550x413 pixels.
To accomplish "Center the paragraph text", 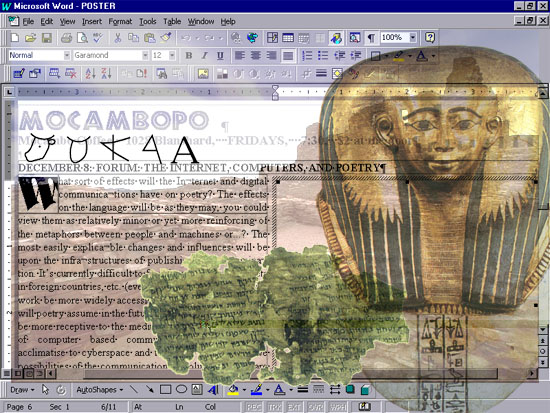I will pyautogui.click(x=256, y=55).
